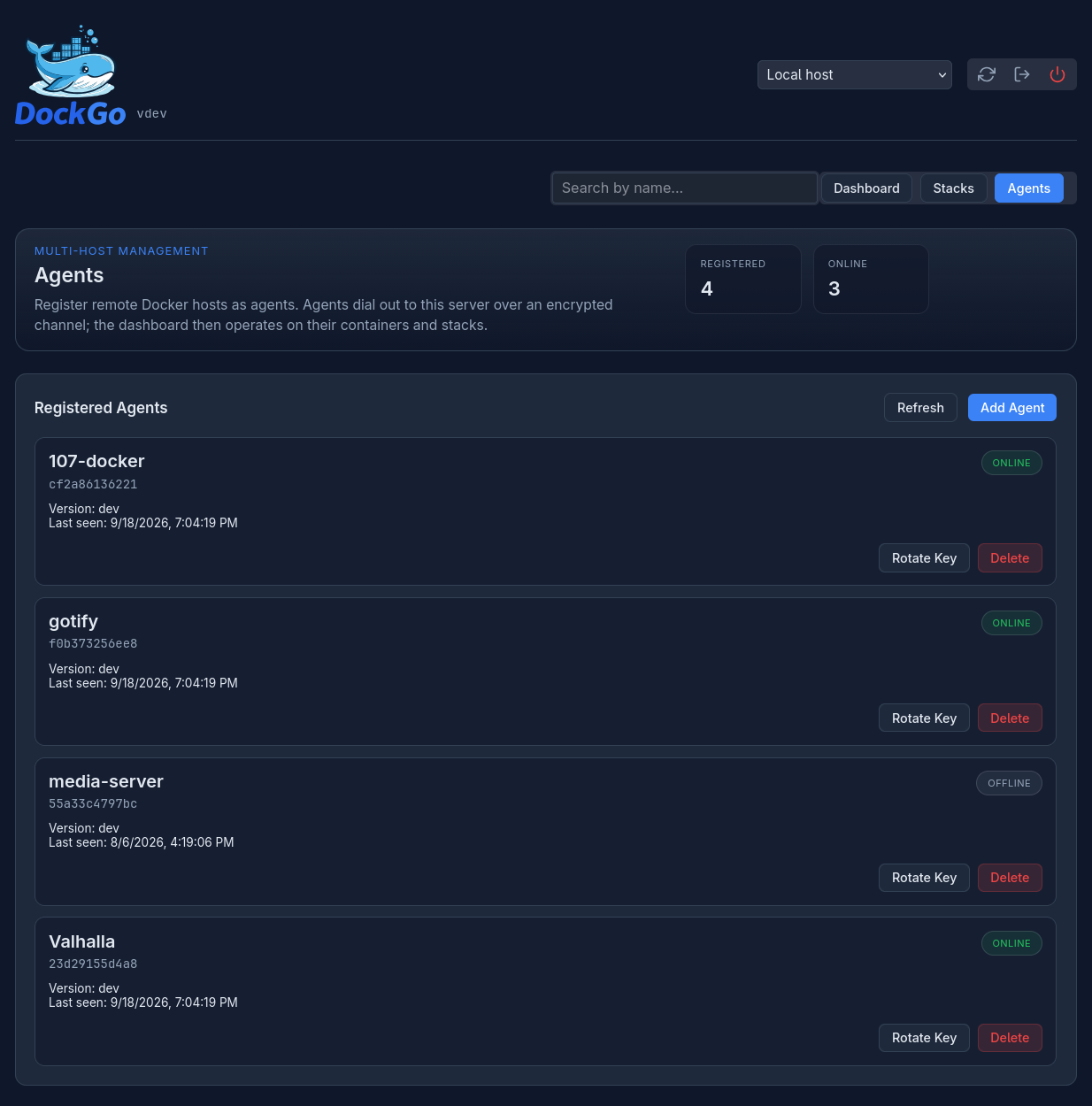
Task: Click Last seen 8/6/2026, 4:19:06 PM
Action: (x=142, y=842)
